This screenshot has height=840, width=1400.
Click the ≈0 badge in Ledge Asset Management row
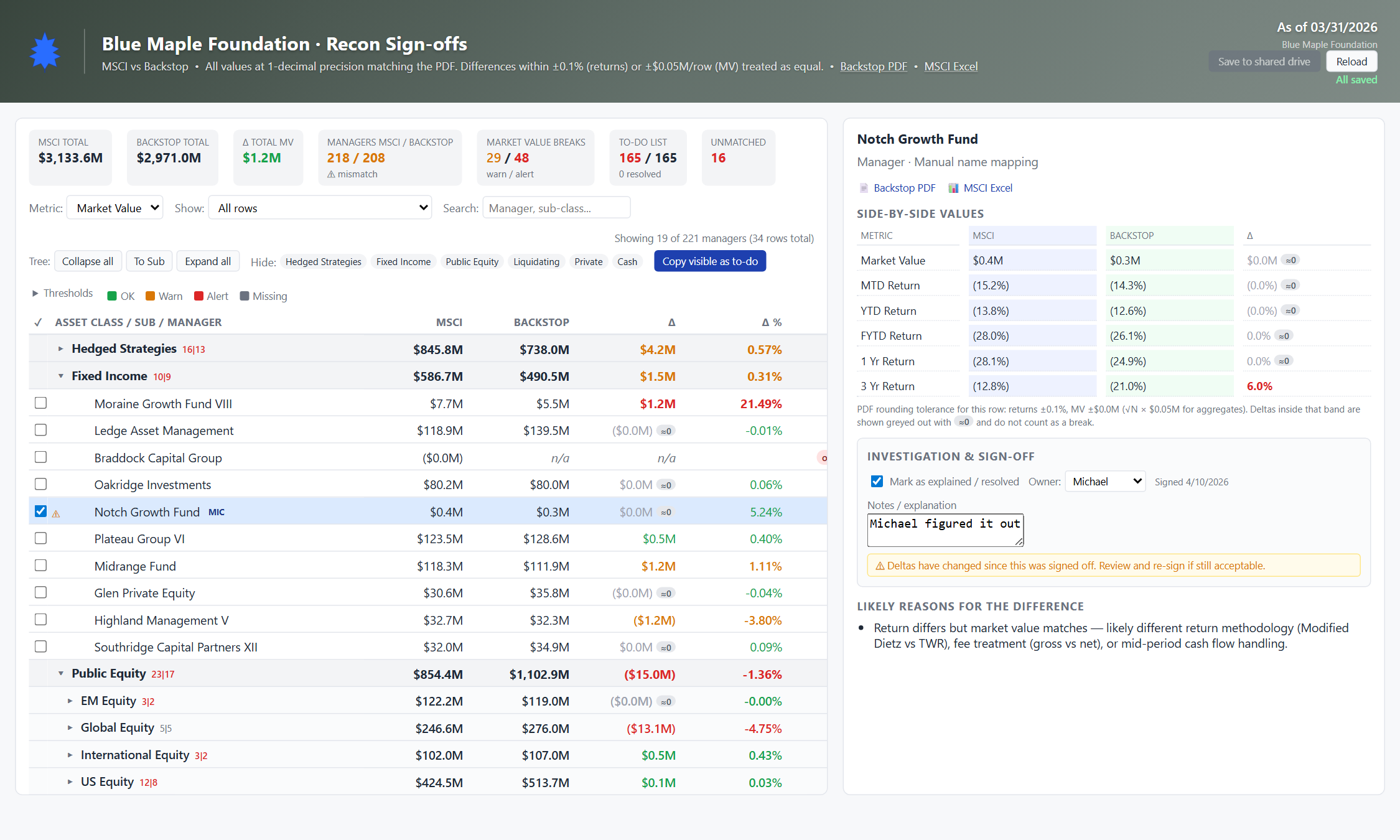[666, 431]
